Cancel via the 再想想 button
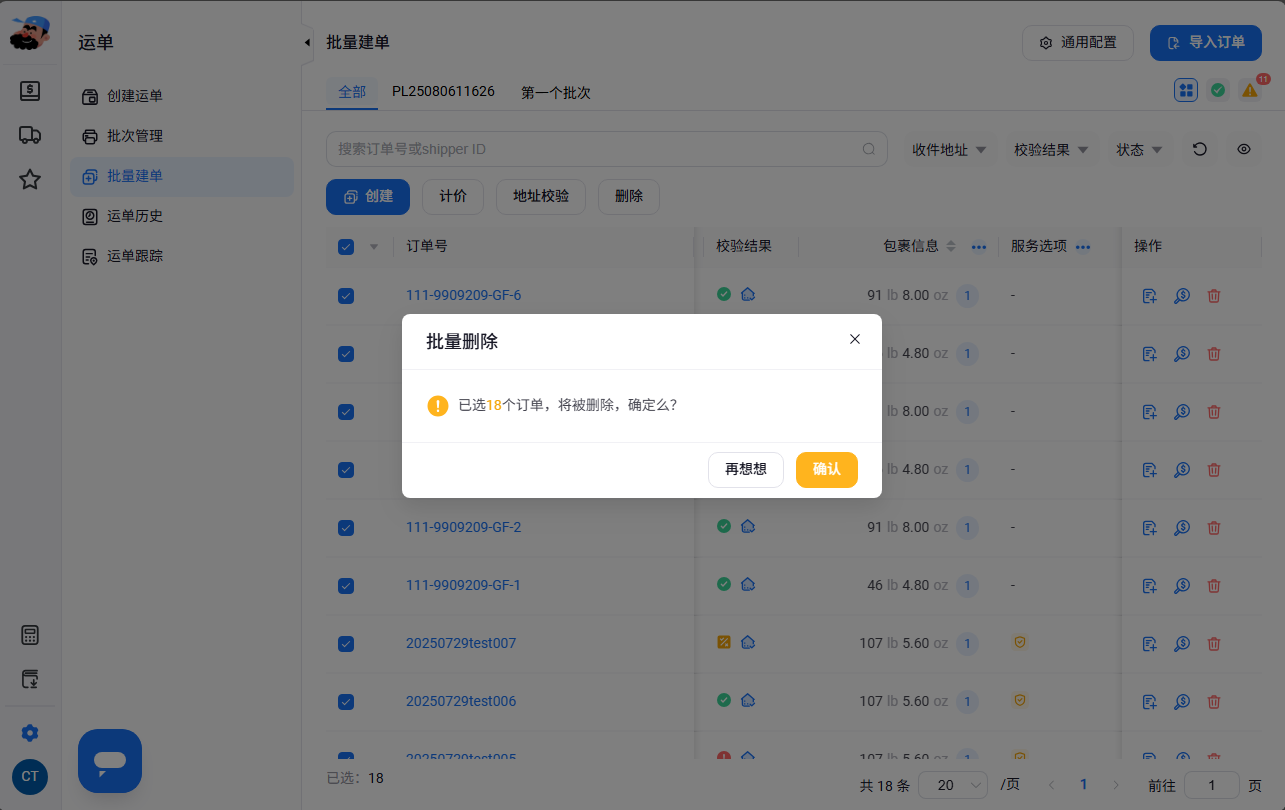The width and height of the screenshot is (1285, 810). click(746, 469)
